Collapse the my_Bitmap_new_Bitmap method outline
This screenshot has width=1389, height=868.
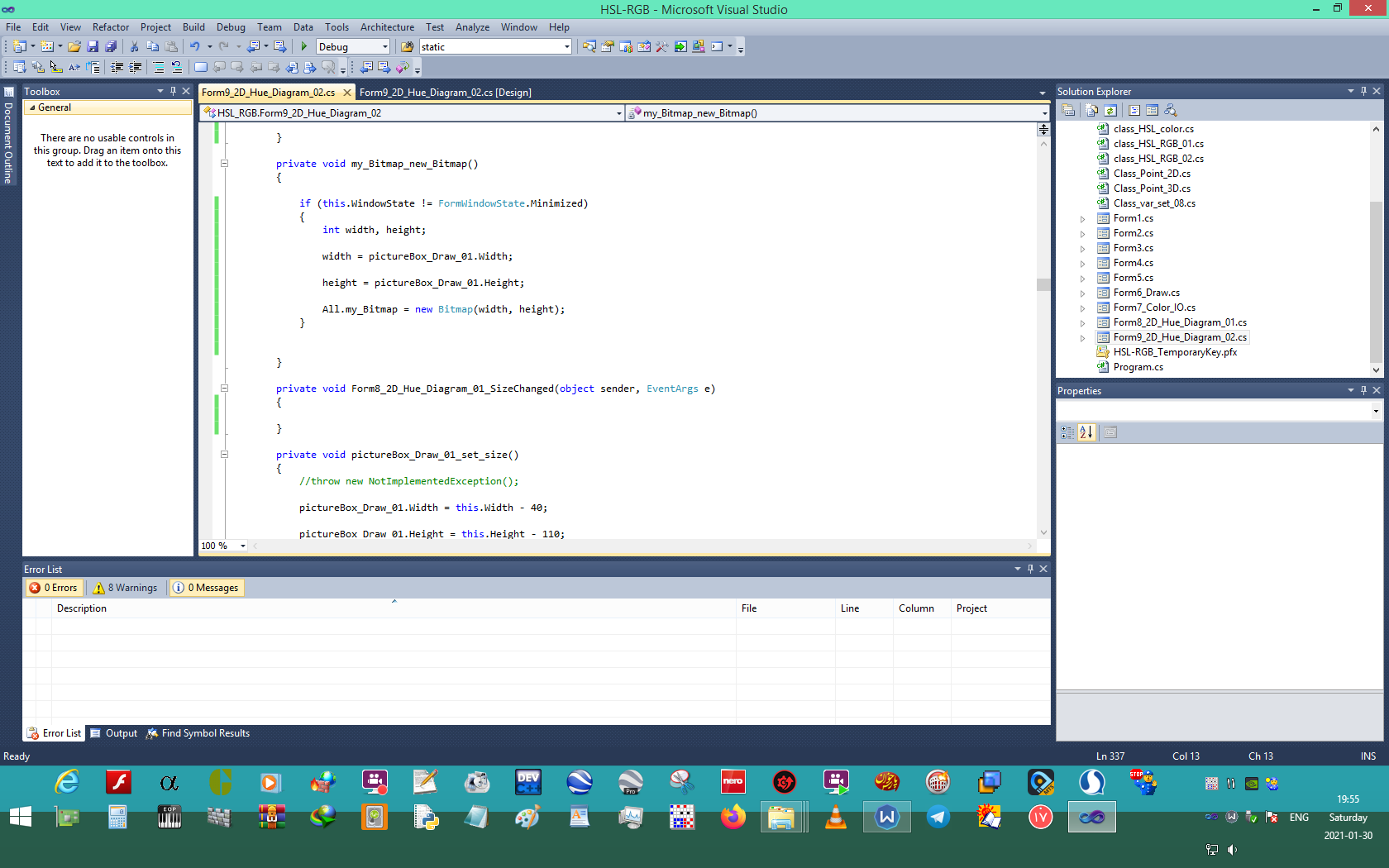tap(224, 164)
